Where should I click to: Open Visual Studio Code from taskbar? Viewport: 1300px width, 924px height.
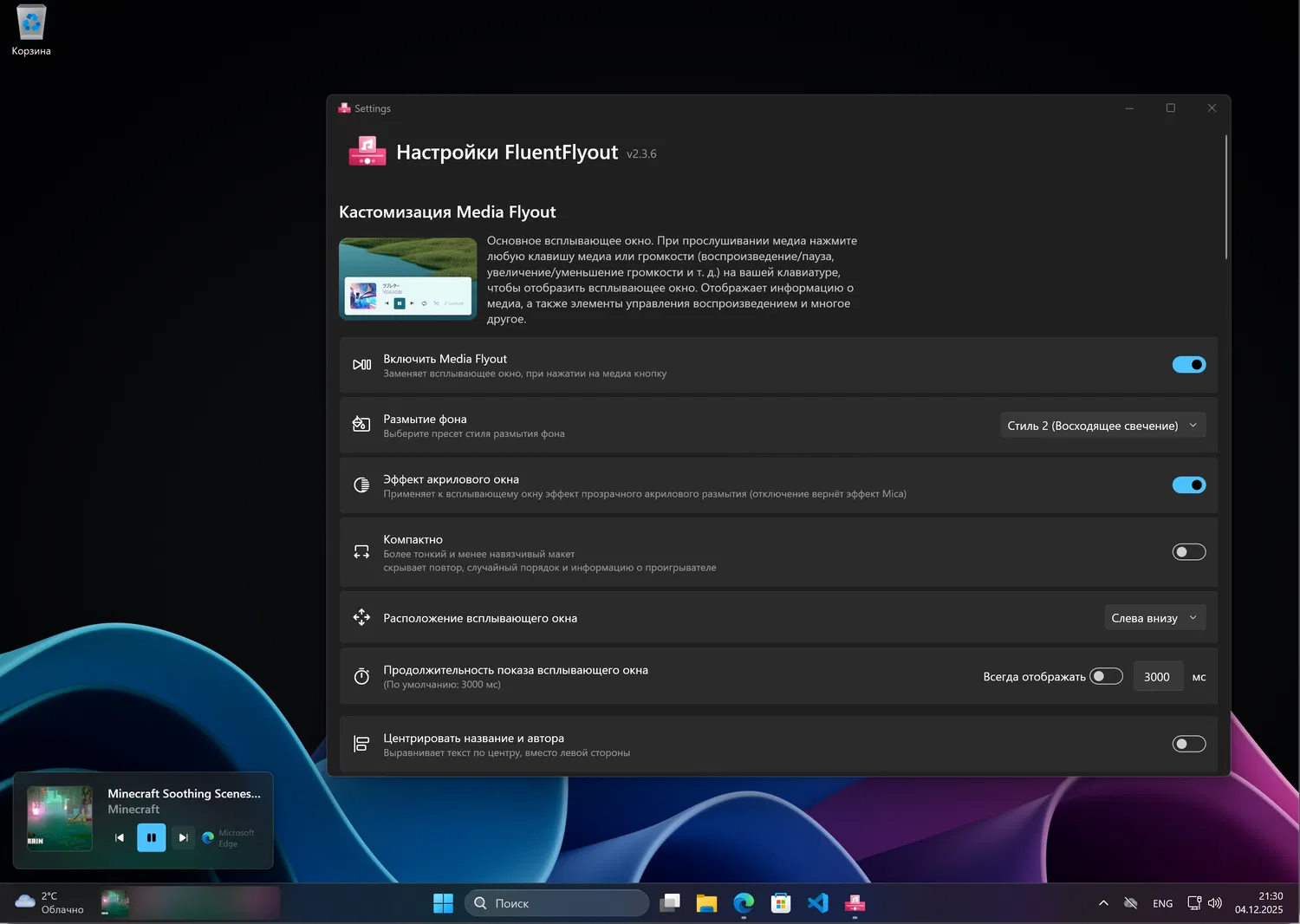(817, 903)
